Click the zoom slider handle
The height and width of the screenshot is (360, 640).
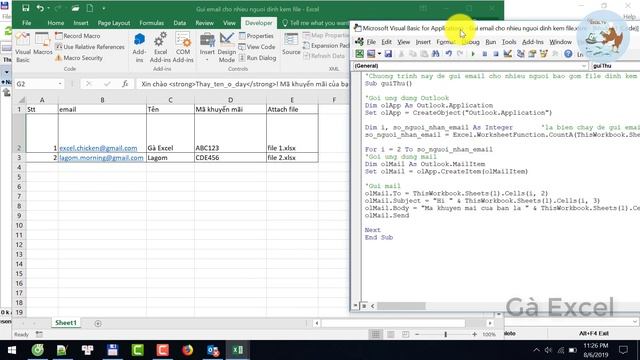(x=446, y=334)
